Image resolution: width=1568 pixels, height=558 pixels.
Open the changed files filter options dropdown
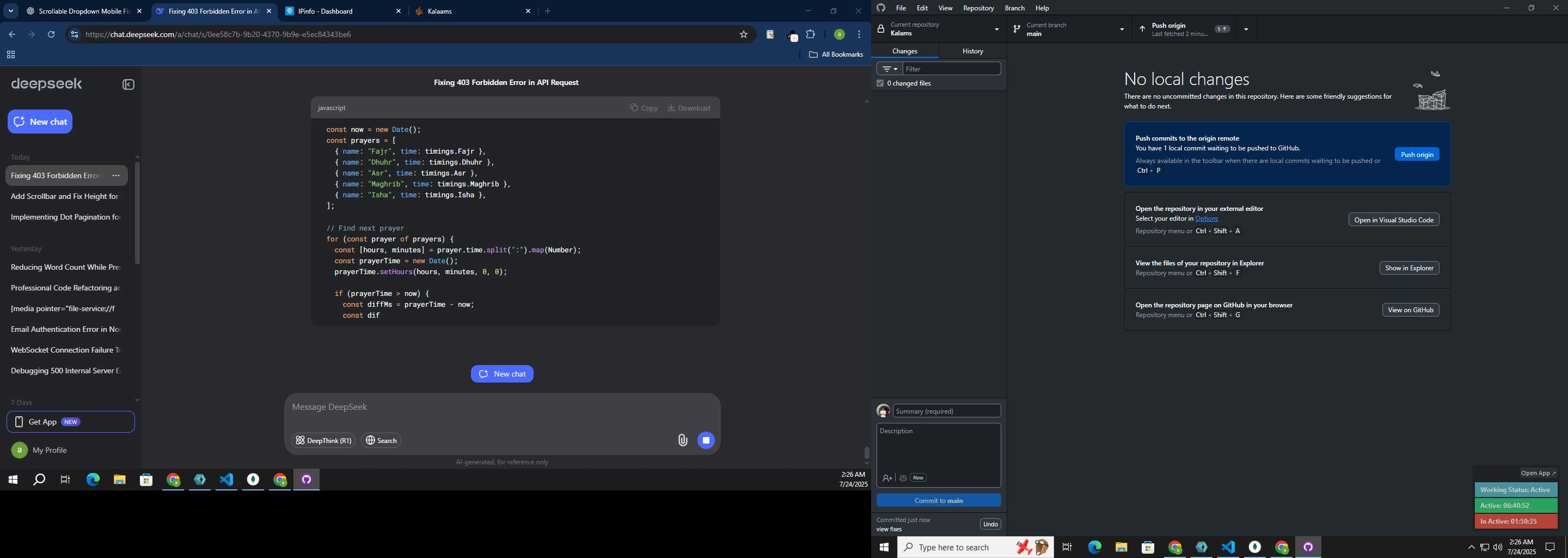(889, 69)
